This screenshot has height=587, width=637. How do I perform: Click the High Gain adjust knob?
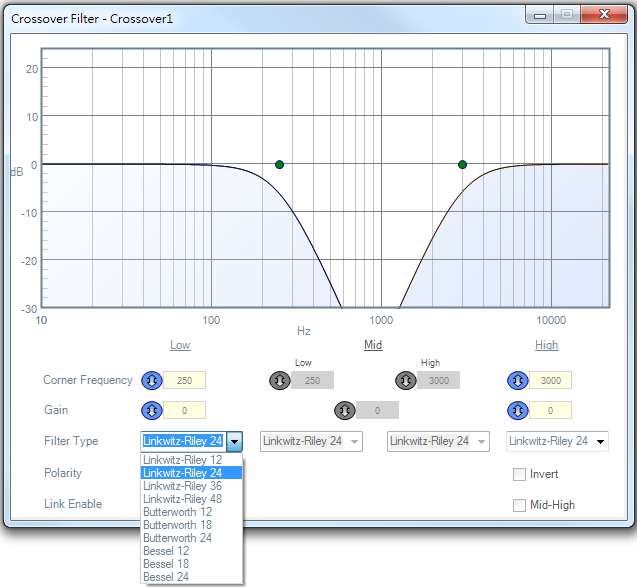(518, 411)
